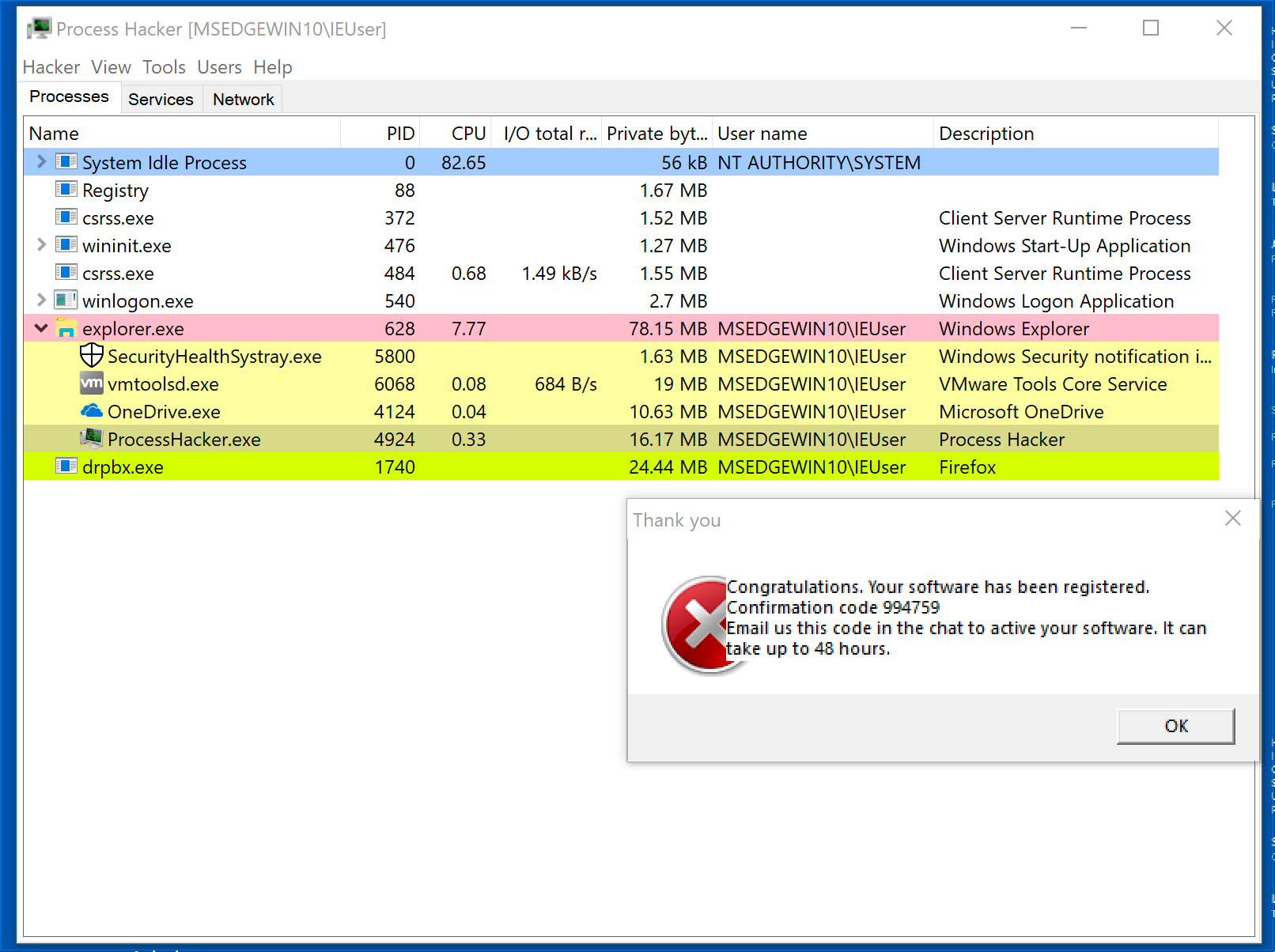Click the 'Windows Logon Application' description
The image size is (1275, 952).
(1056, 301)
